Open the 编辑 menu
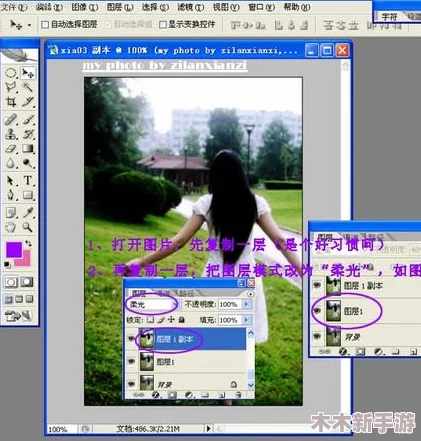421x441 pixels. click(49, 7)
